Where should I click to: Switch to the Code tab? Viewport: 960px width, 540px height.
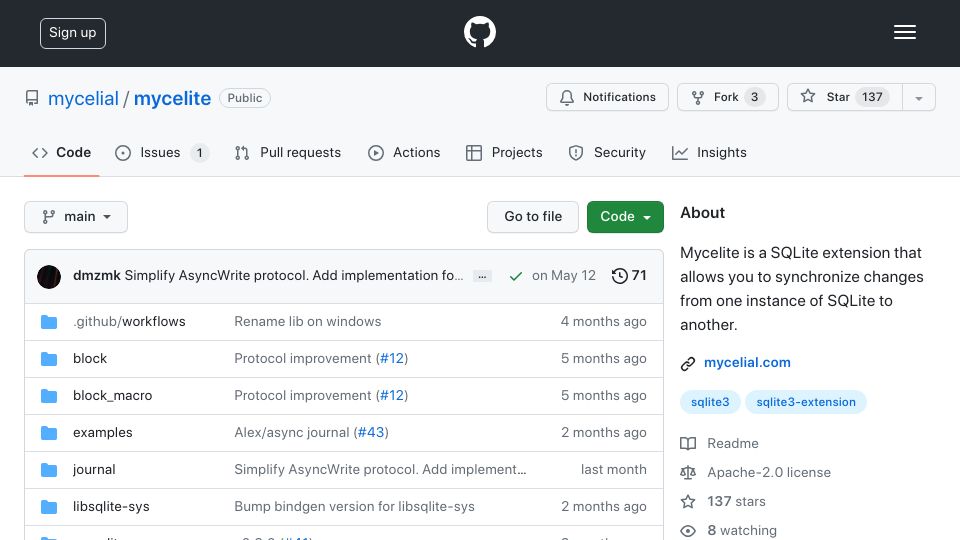coord(61,152)
